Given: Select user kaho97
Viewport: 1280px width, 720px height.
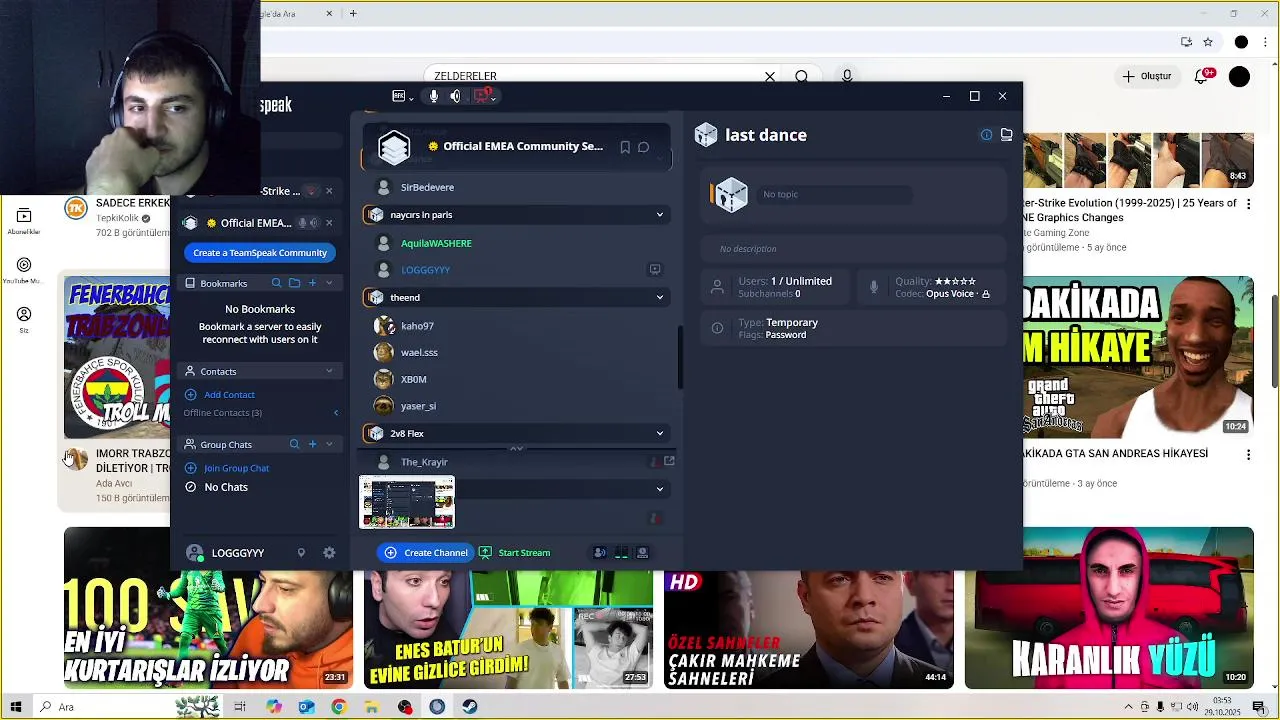Looking at the screenshot, I should pyautogui.click(x=417, y=326).
